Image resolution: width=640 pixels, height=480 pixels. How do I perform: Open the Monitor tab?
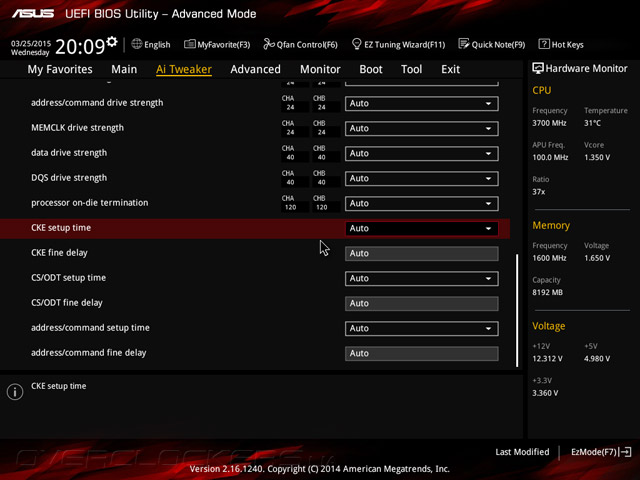(320, 69)
